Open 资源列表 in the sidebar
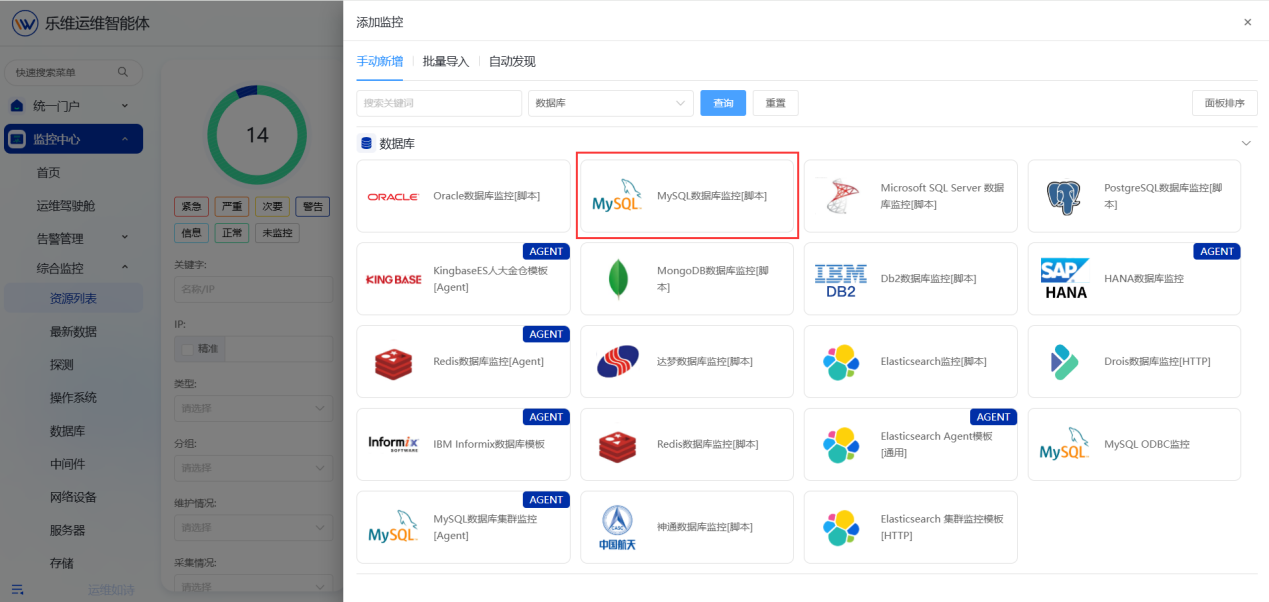The image size is (1269, 602). [73, 298]
